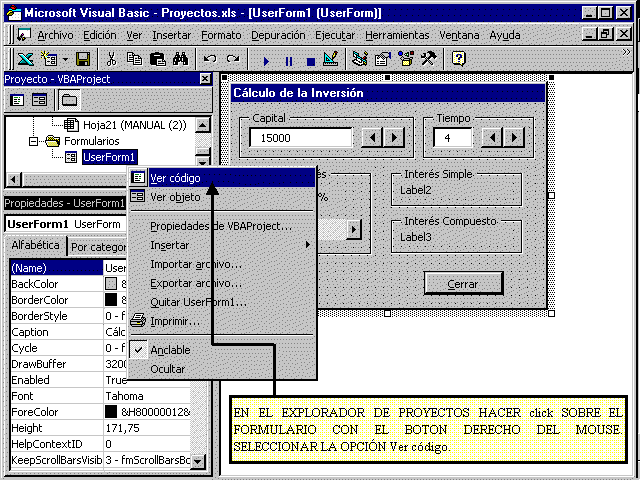The height and width of the screenshot is (480, 640).
Task: Toggle Design Mode icon in toolbar
Action: [x=331, y=60]
